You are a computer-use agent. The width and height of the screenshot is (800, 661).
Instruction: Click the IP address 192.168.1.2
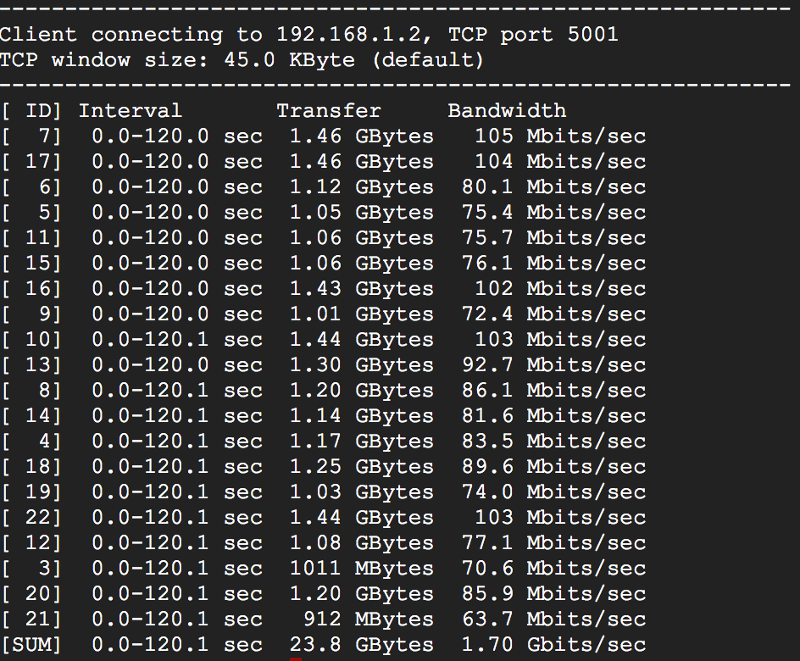click(349, 35)
